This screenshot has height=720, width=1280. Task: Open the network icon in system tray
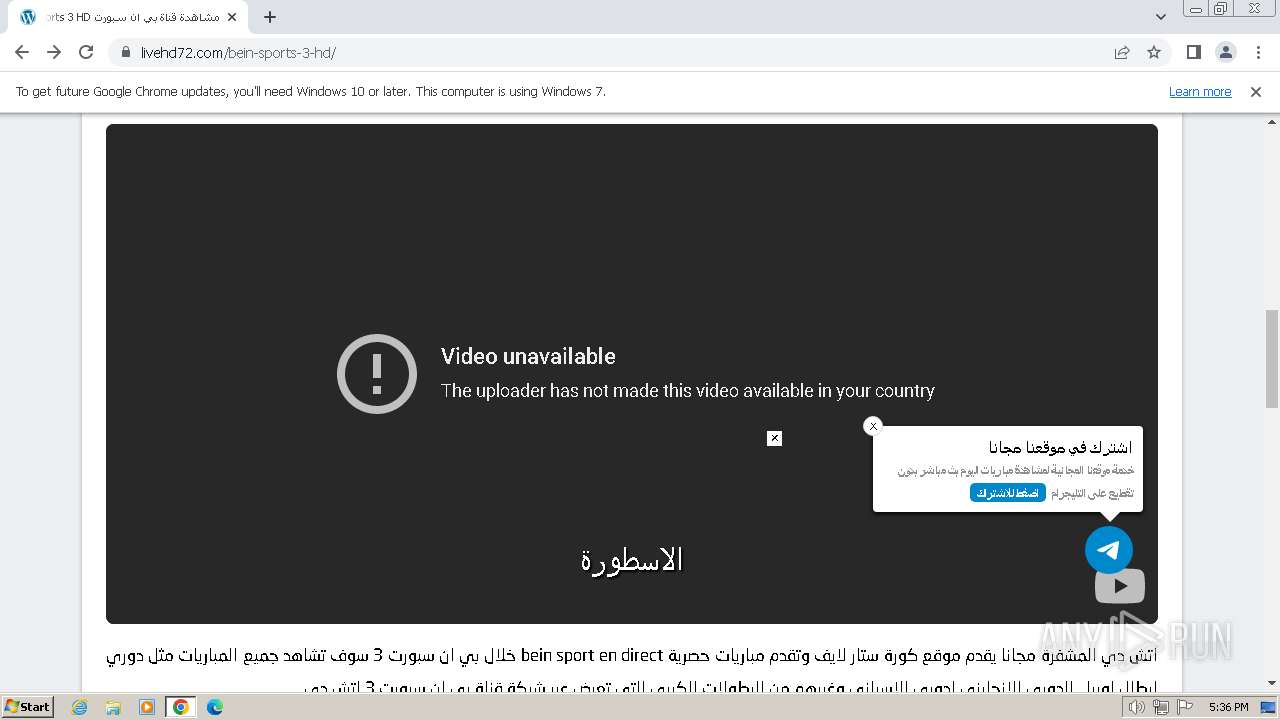[x=1161, y=707]
